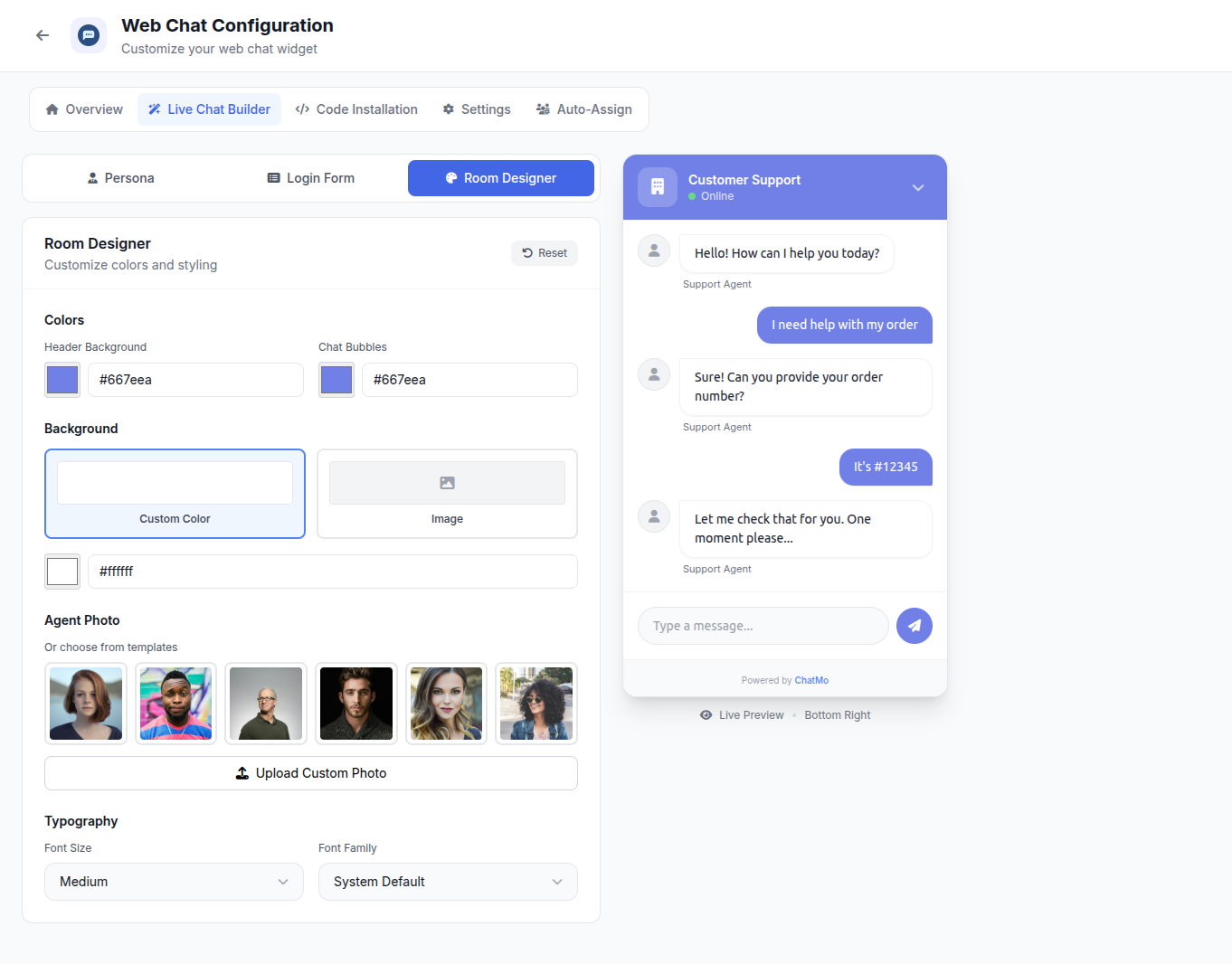Select the Image background option
1232x964 pixels.
point(447,494)
